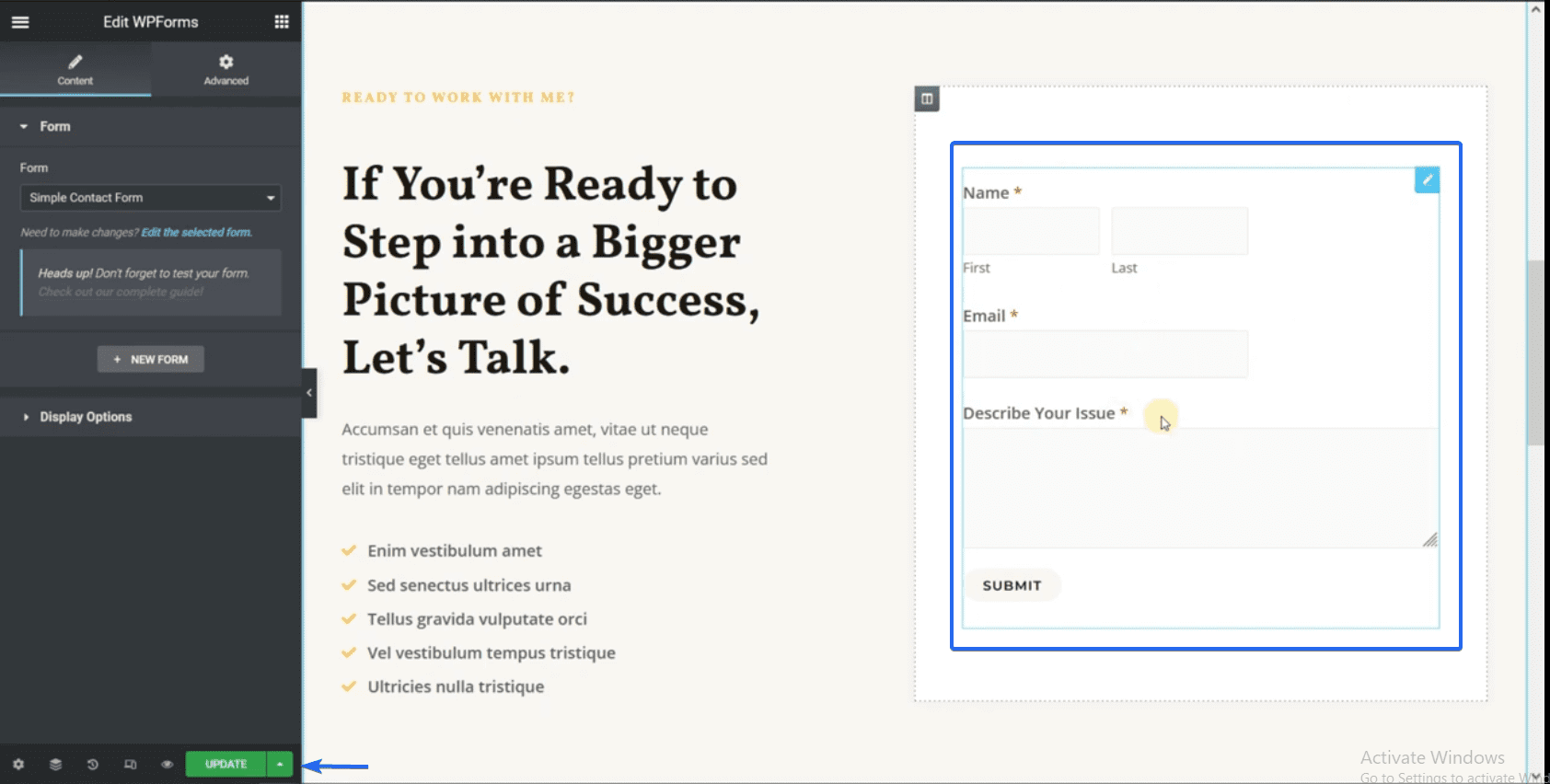Click the Describe Your Issue textarea
The width and height of the screenshot is (1550, 784).
tap(1200, 488)
